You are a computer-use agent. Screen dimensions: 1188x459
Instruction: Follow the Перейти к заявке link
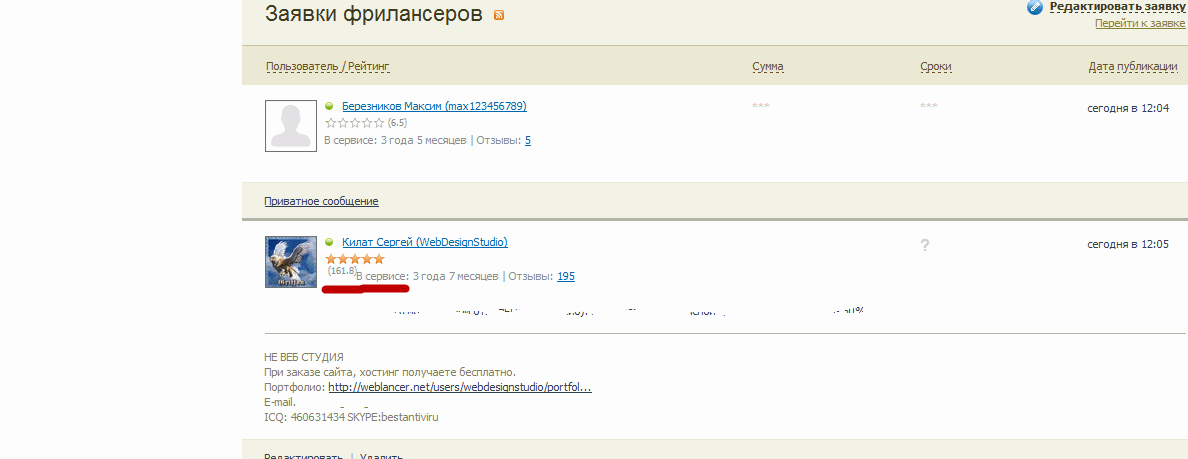(1141, 23)
